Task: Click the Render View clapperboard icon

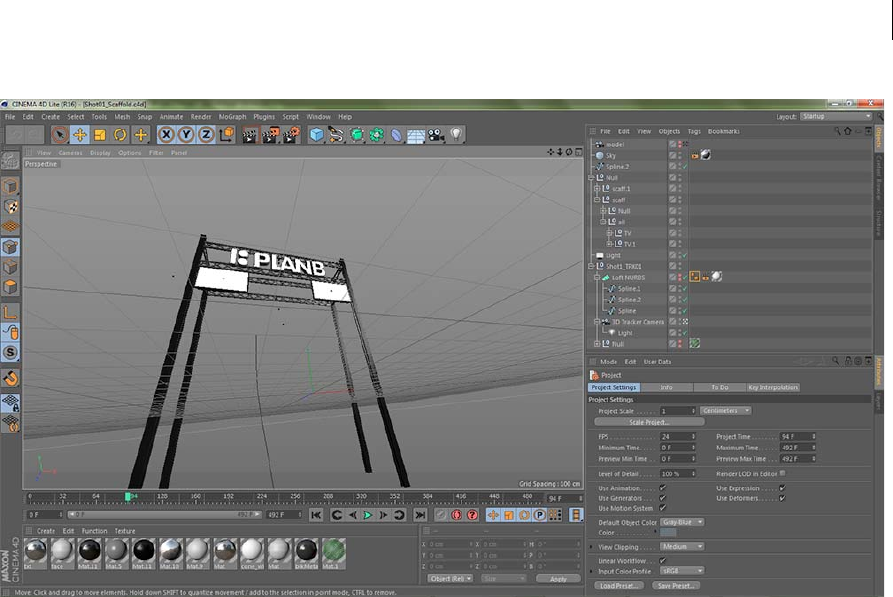Action: pos(249,134)
